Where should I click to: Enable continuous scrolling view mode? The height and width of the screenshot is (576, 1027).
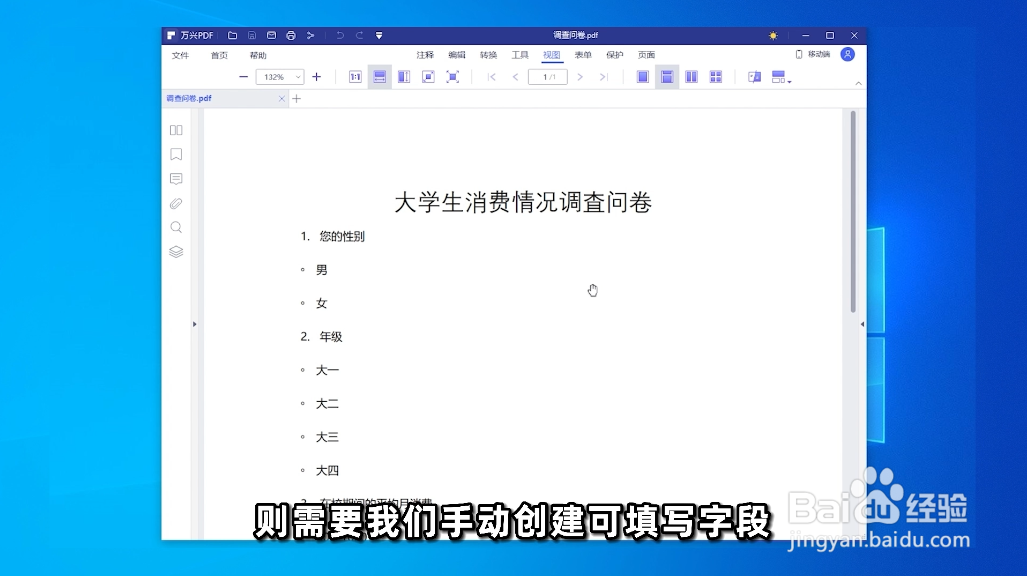point(667,76)
